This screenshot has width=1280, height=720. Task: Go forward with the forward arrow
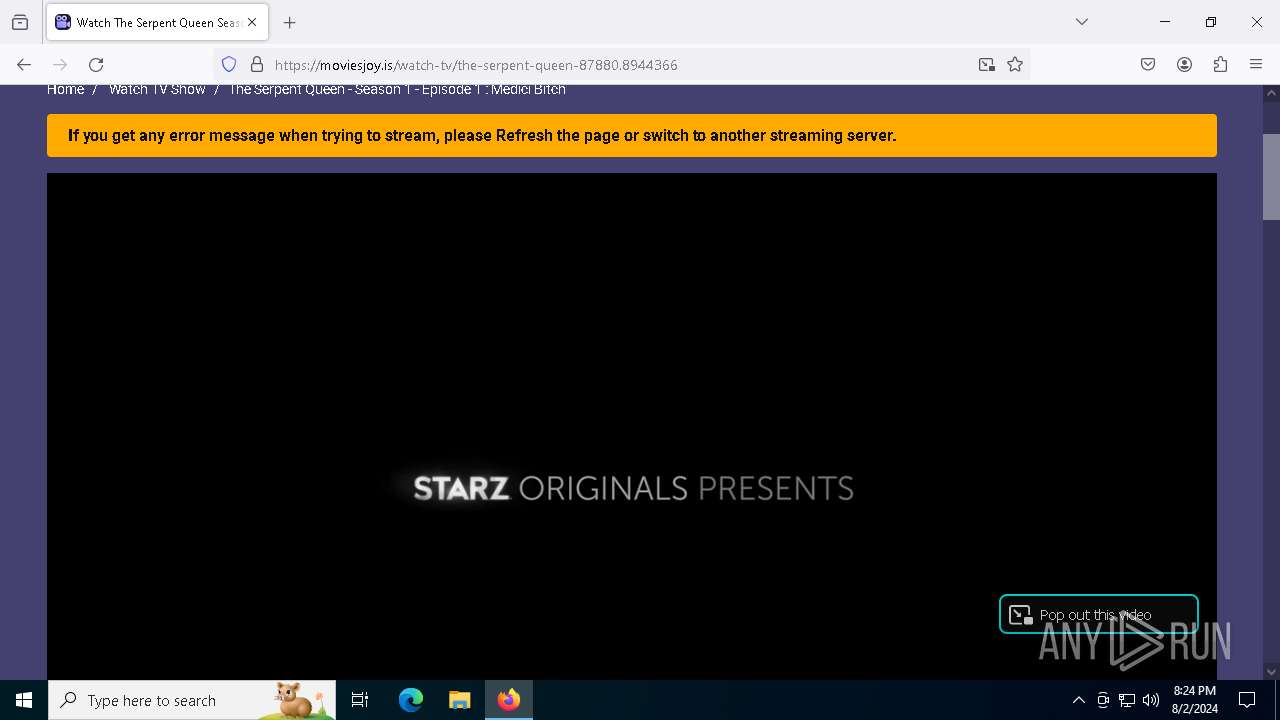click(x=60, y=64)
